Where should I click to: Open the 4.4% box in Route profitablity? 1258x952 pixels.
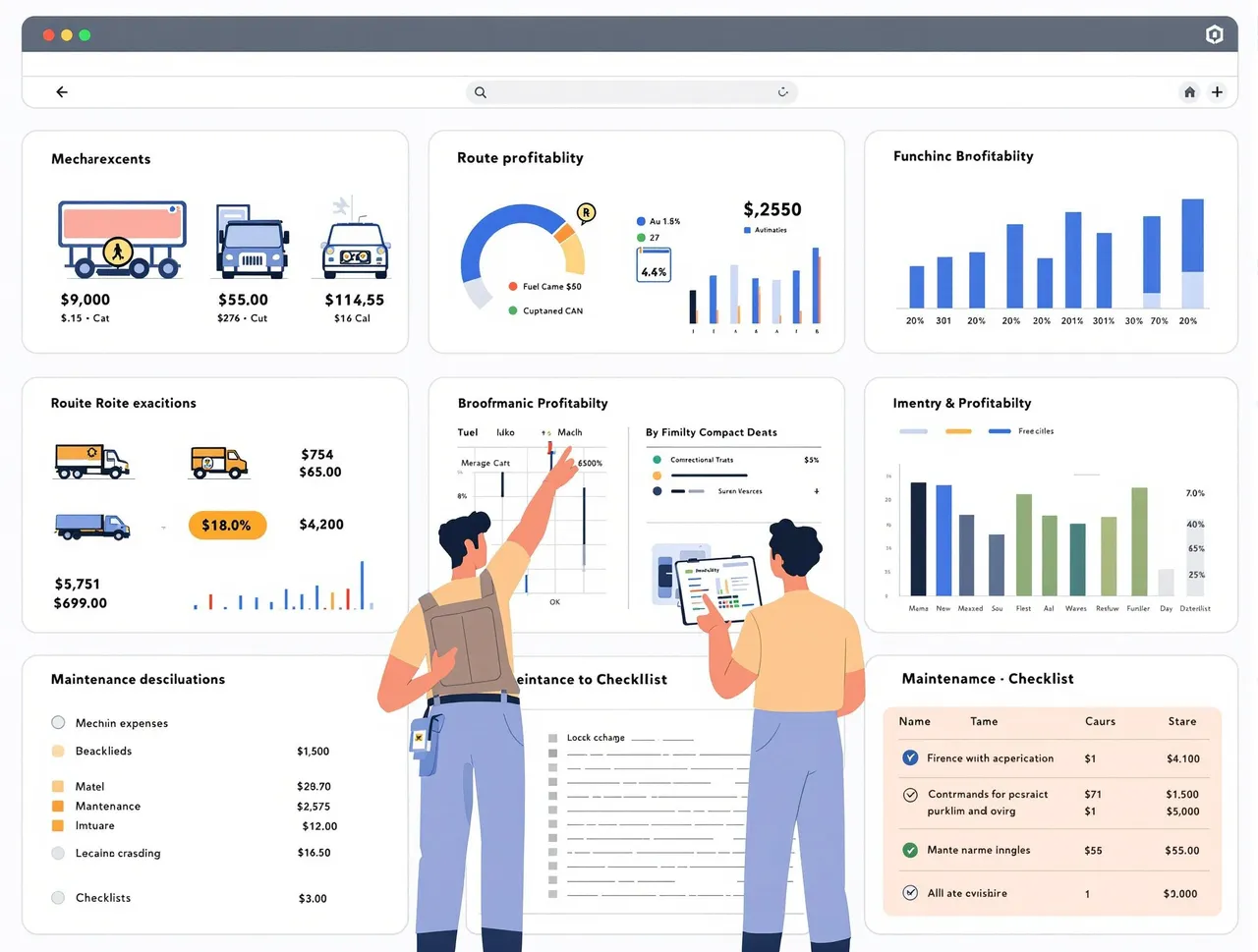[654, 266]
